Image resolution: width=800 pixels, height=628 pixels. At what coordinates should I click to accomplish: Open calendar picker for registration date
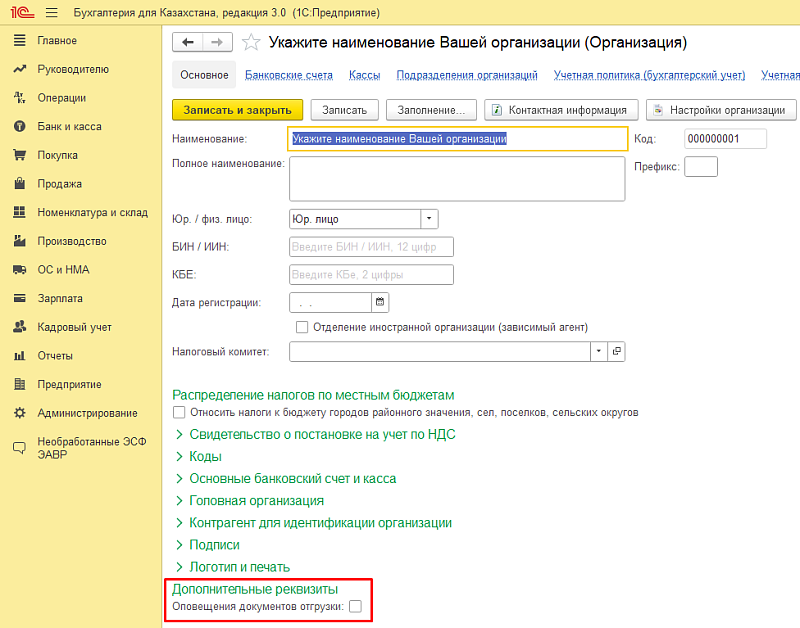[x=380, y=302]
